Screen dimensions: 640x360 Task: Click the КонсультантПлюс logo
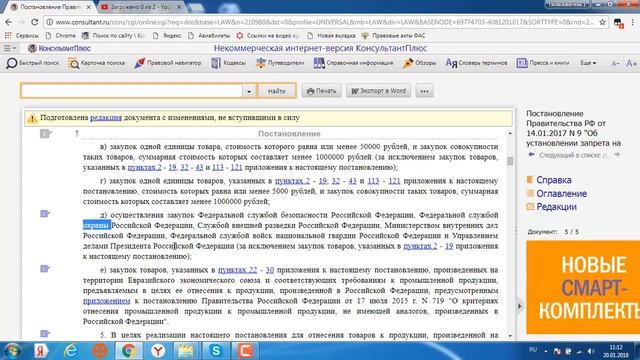60,48
